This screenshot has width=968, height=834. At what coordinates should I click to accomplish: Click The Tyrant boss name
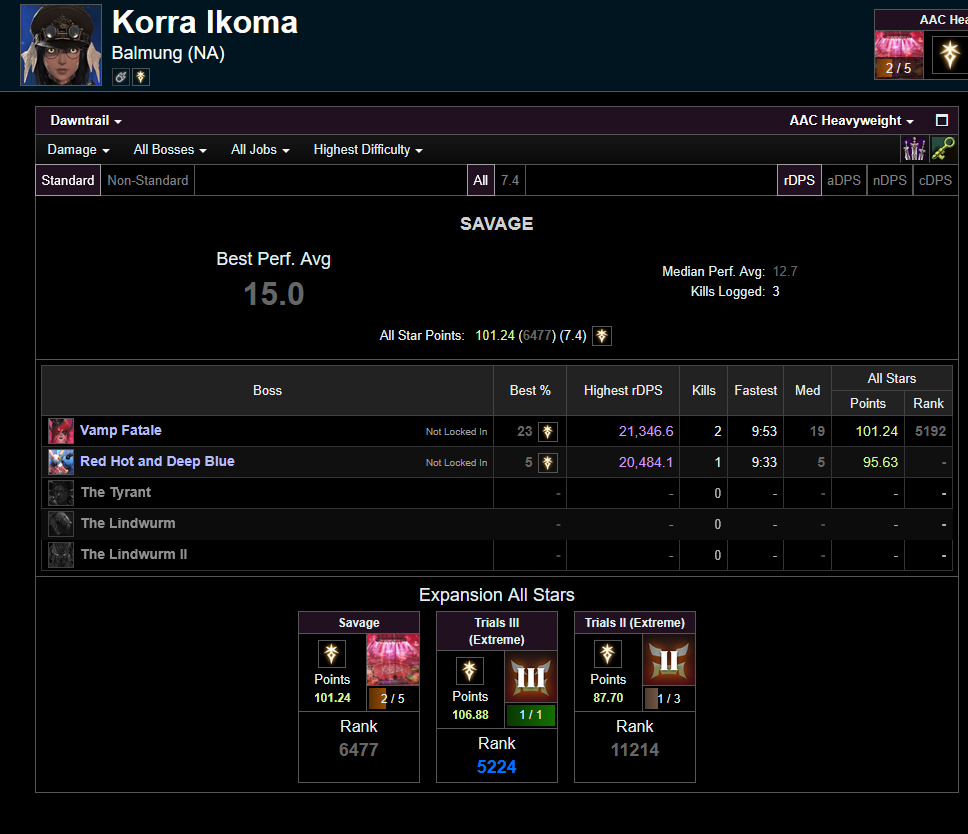[x=116, y=492]
